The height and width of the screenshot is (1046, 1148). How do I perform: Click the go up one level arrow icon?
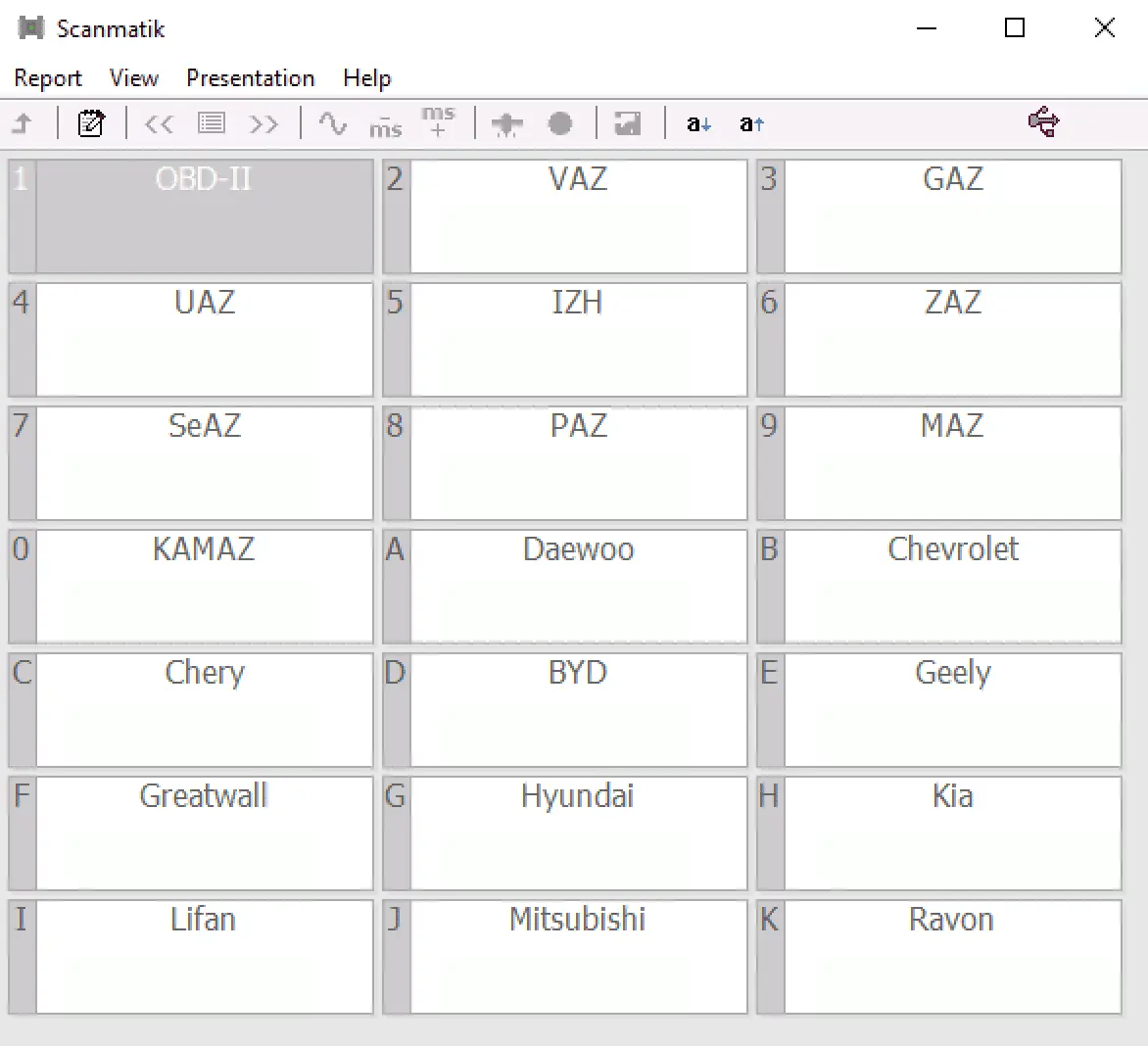pyautogui.click(x=23, y=123)
